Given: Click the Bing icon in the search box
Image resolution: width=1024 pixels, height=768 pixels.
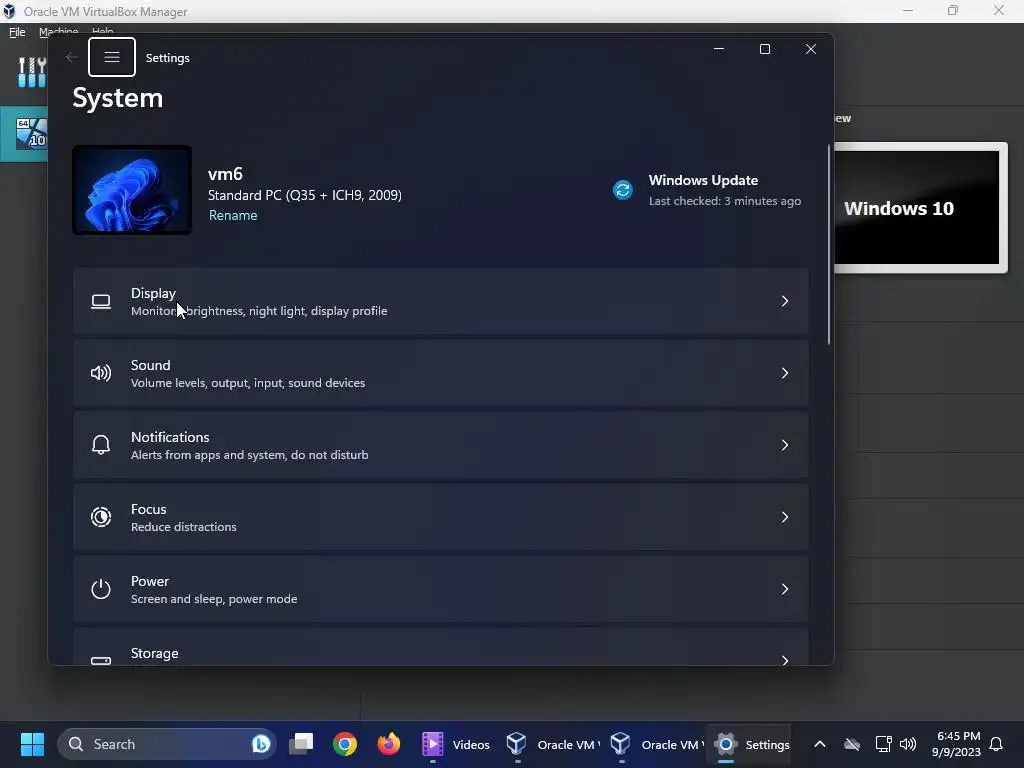Looking at the screenshot, I should pos(261,744).
